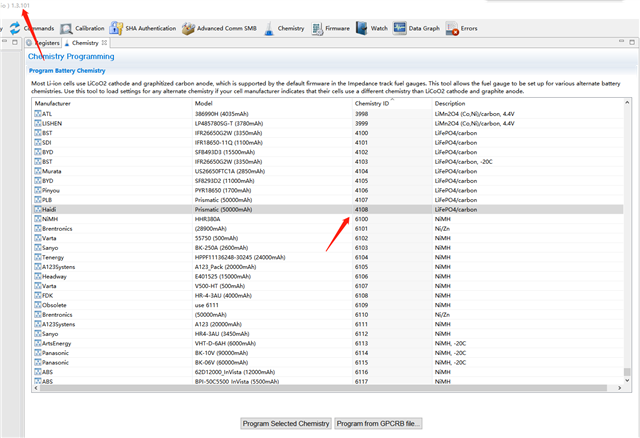Click the Commands refresh arrows icon
The width and height of the screenshot is (640, 438).
click(x=15, y=28)
